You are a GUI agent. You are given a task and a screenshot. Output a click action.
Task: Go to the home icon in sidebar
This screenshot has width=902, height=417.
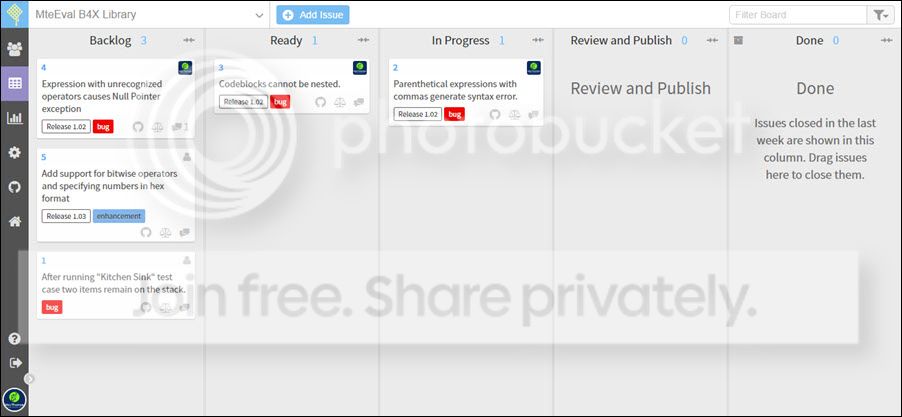coord(14,221)
